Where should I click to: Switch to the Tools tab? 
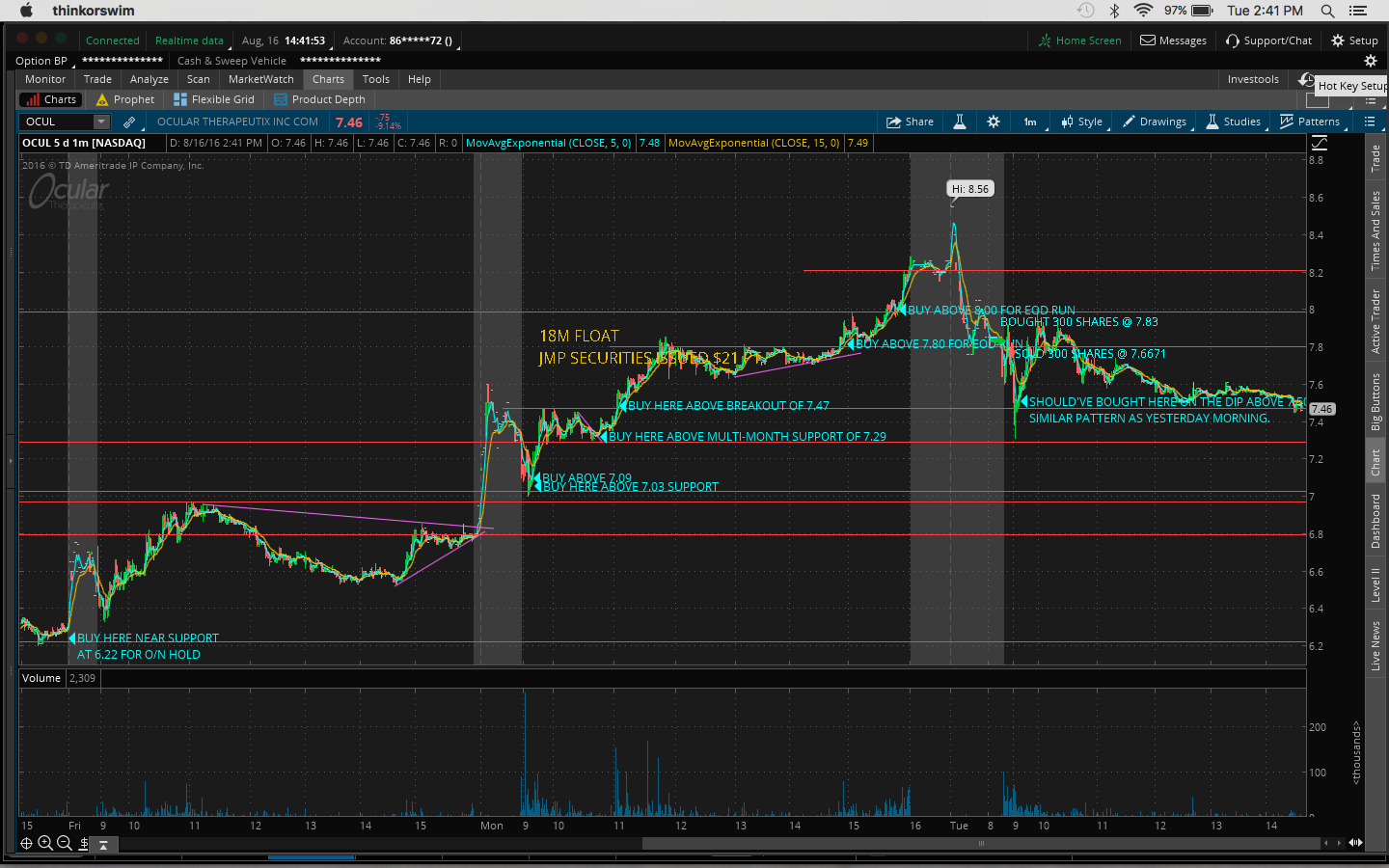pyautogui.click(x=376, y=79)
